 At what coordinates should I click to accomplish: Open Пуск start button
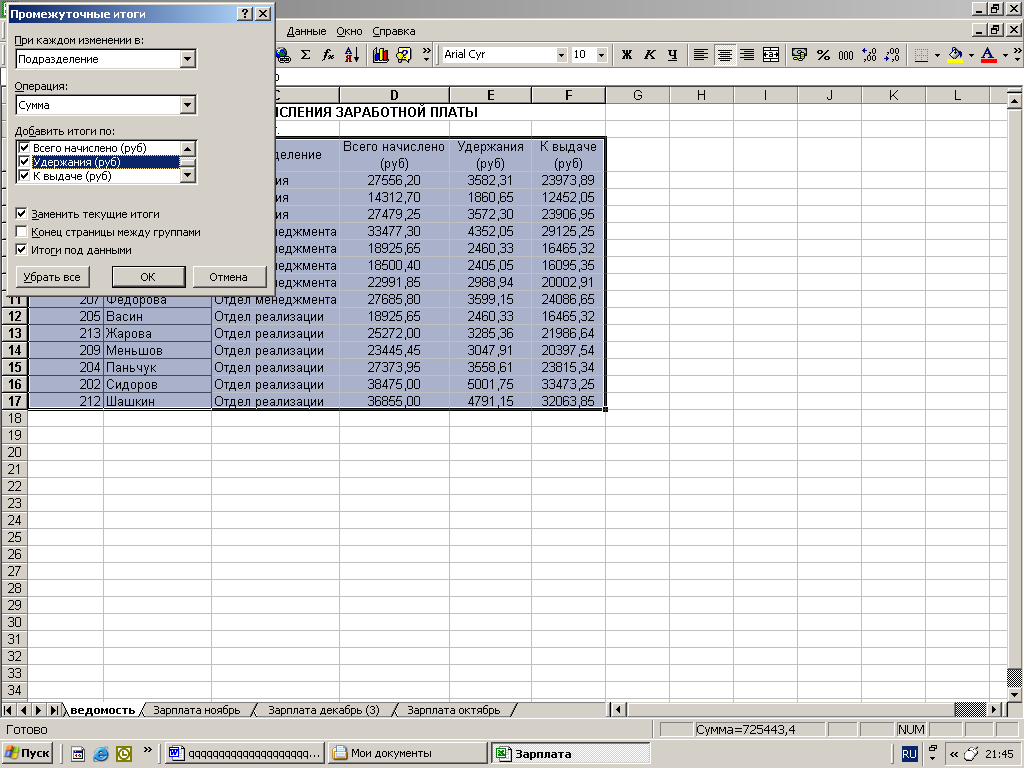click(27, 753)
